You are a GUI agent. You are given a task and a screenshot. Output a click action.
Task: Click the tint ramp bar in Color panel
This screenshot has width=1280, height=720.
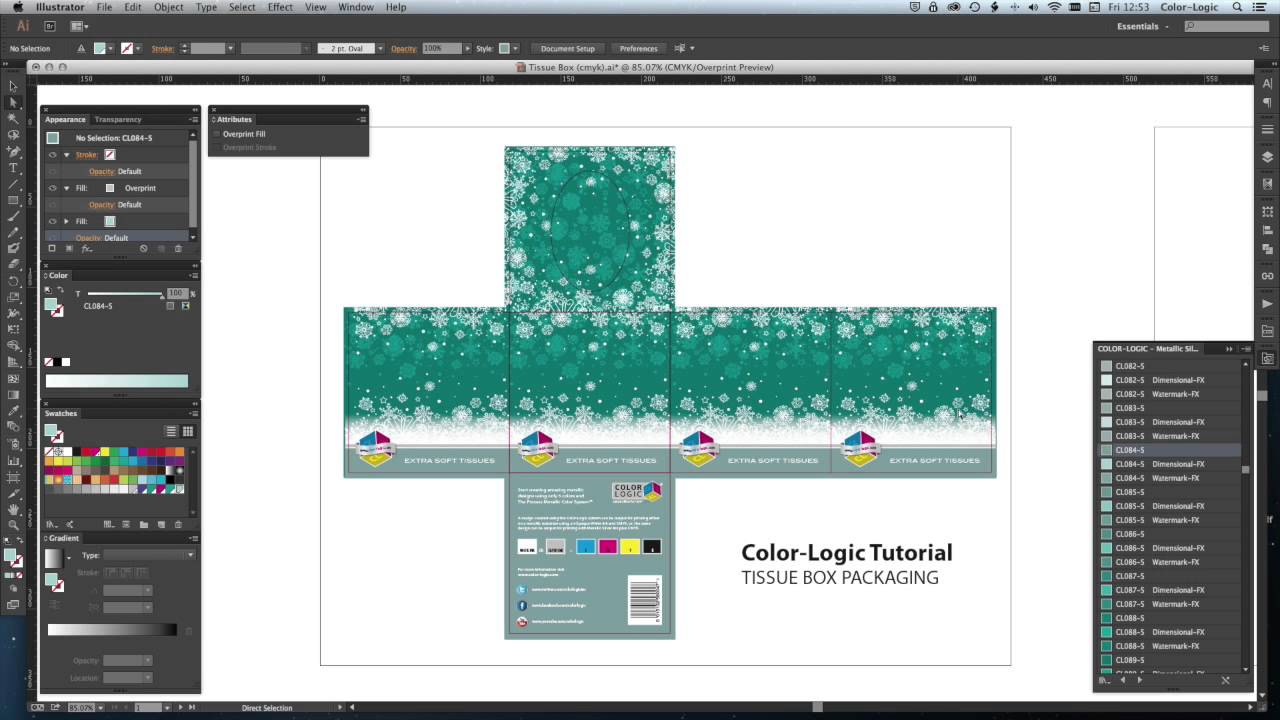click(x=116, y=381)
